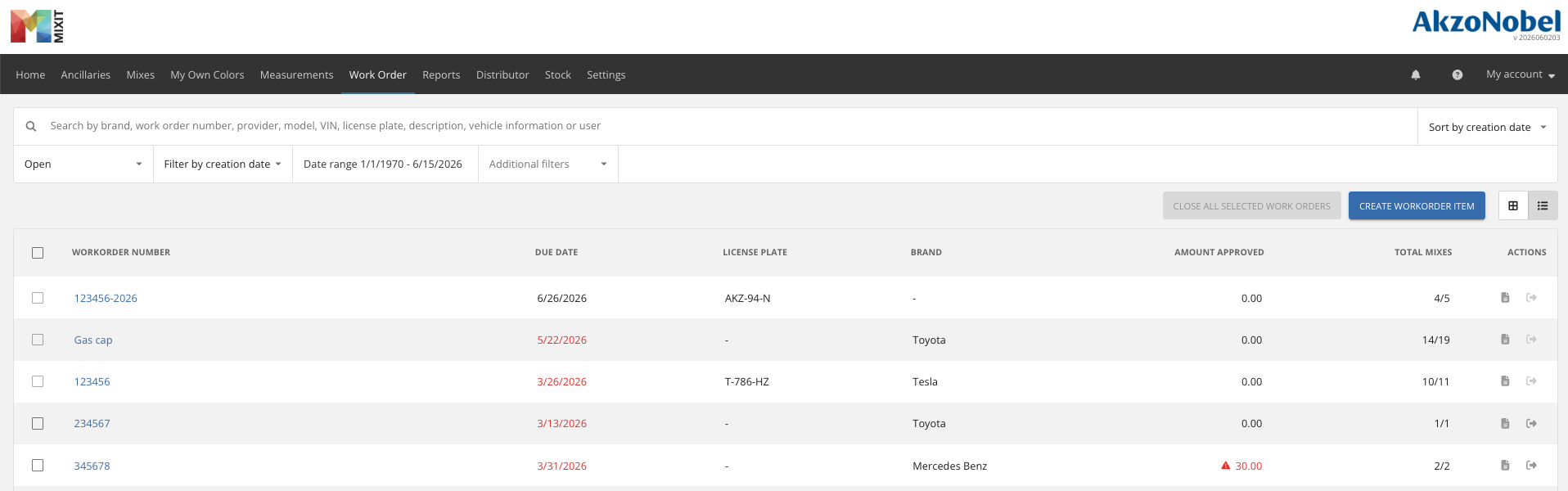The image size is (1568, 491).
Task: Click the Tesla brand cell
Action: coord(925,381)
